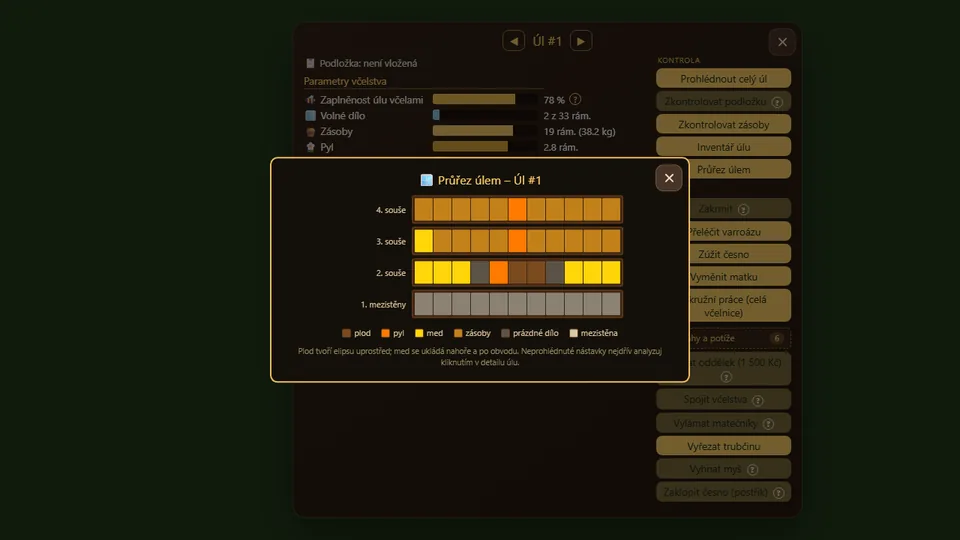Select the orange pollen frame in 3. souše
This screenshot has width=960, height=540.
[x=517, y=241]
